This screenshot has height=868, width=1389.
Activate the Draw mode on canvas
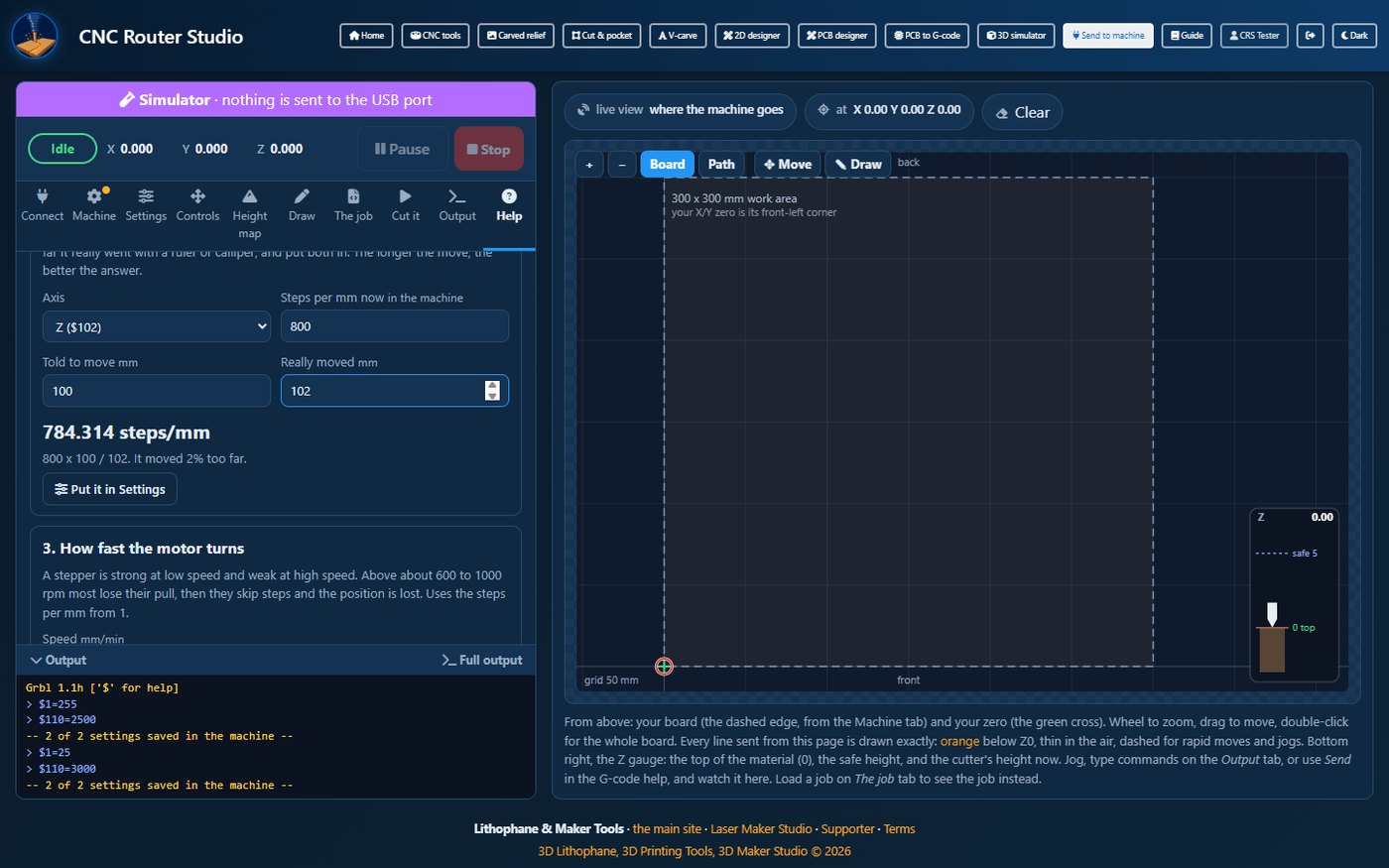click(x=858, y=165)
